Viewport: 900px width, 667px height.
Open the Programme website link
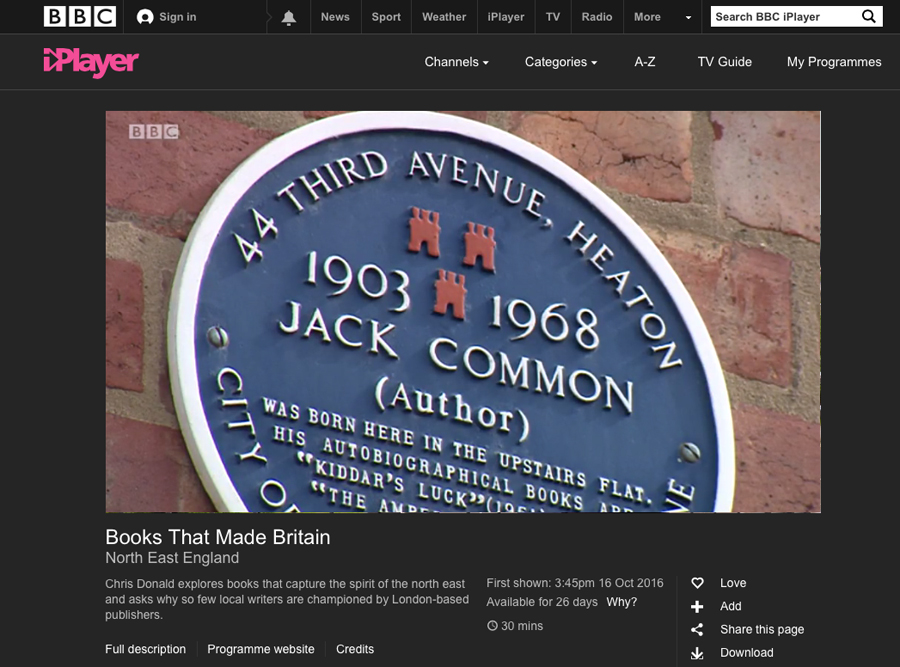[x=260, y=649]
